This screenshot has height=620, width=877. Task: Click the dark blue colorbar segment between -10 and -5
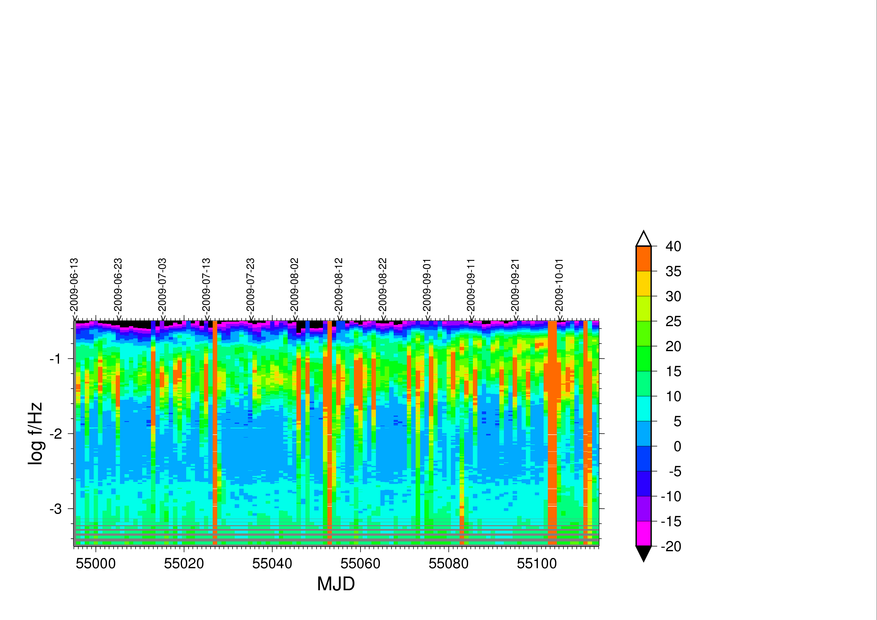tap(644, 484)
